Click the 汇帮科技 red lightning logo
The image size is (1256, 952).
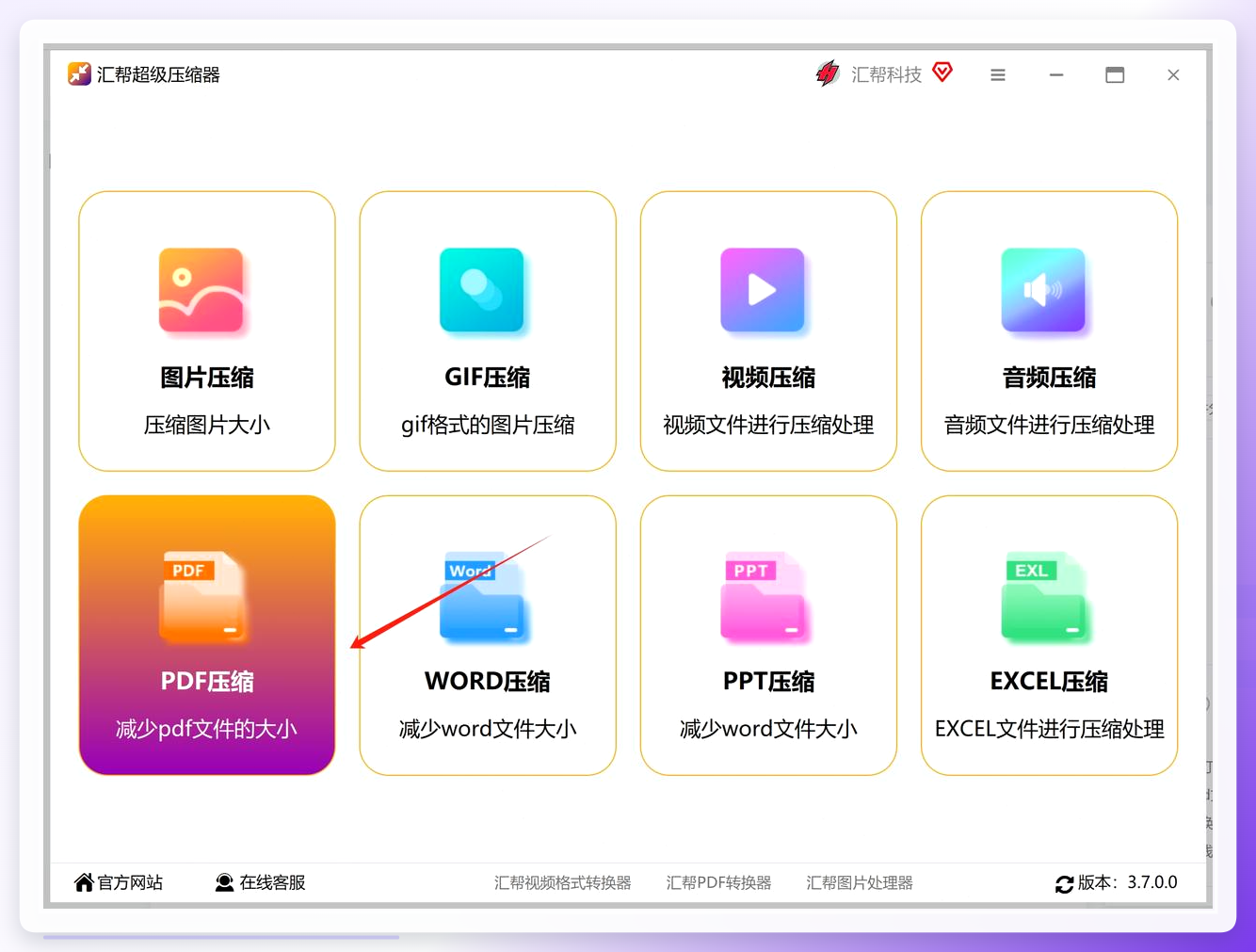[828, 73]
